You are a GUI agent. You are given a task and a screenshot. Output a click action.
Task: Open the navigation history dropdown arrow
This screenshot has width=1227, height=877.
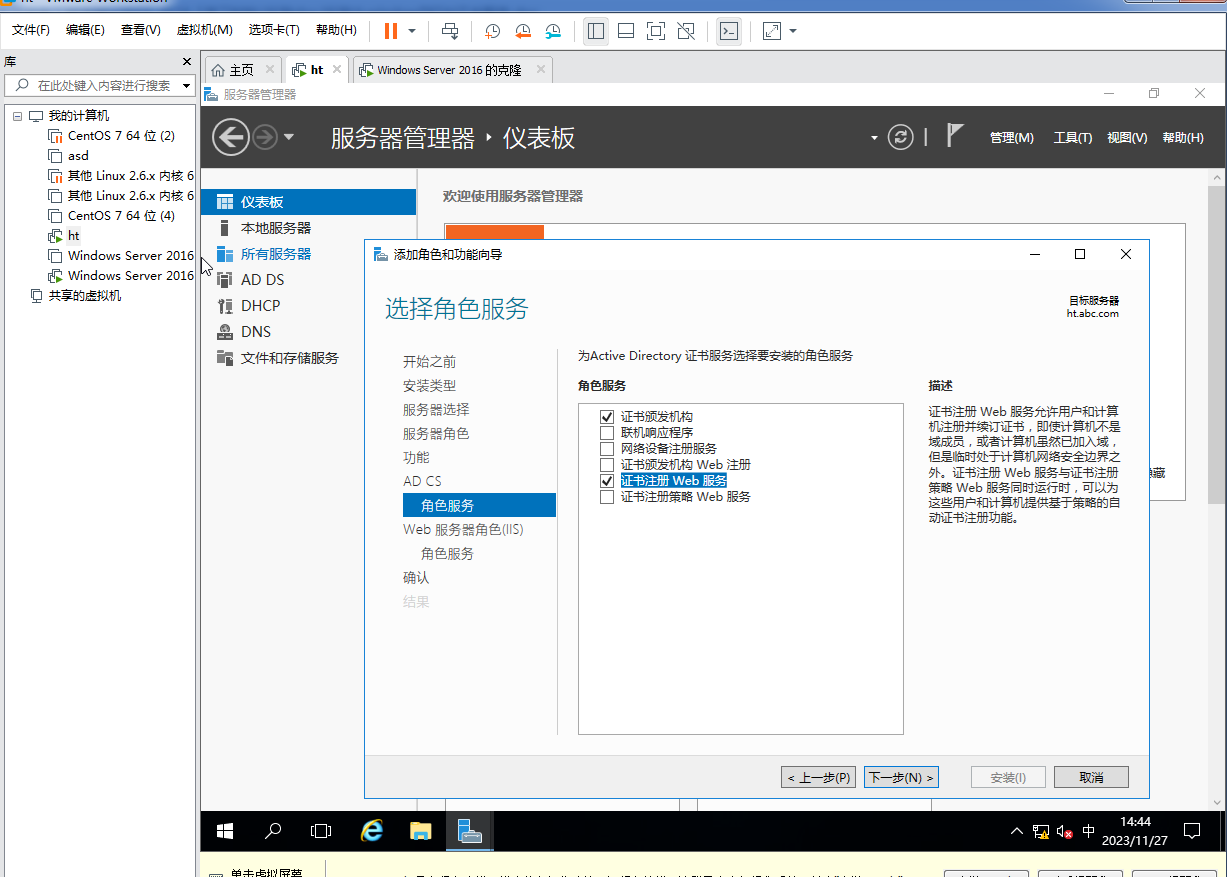pyautogui.click(x=289, y=137)
